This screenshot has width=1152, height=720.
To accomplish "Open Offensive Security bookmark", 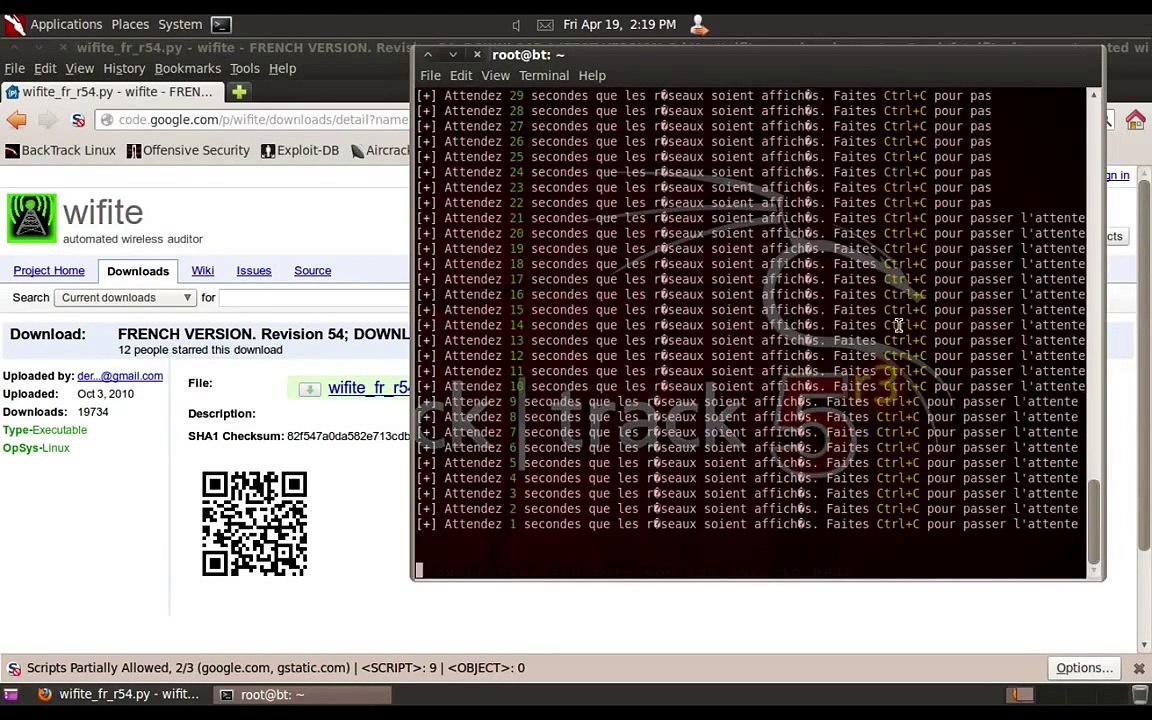I will coord(188,151).
